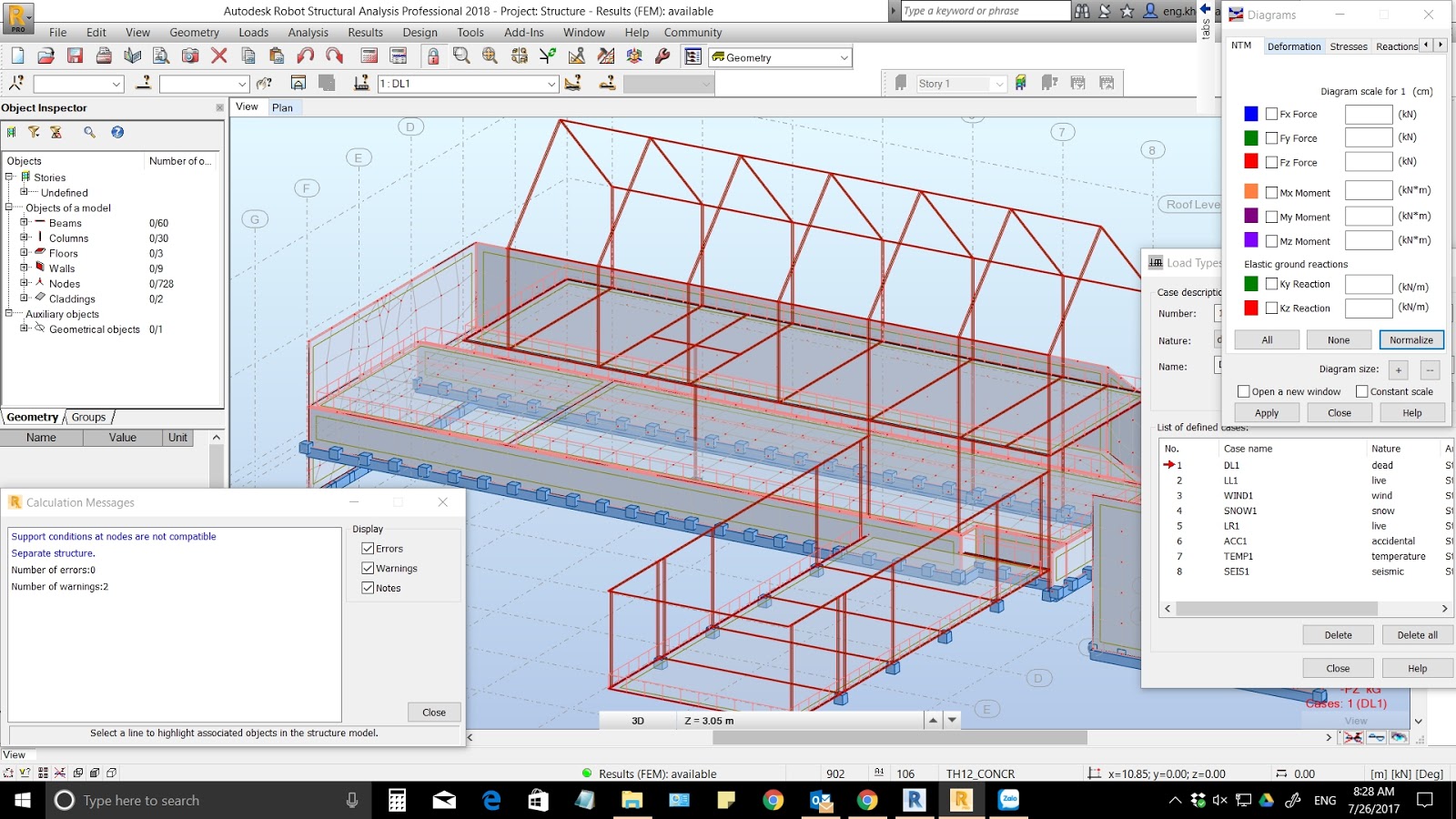Save the project with the floppy disk icon

[76, 56]
